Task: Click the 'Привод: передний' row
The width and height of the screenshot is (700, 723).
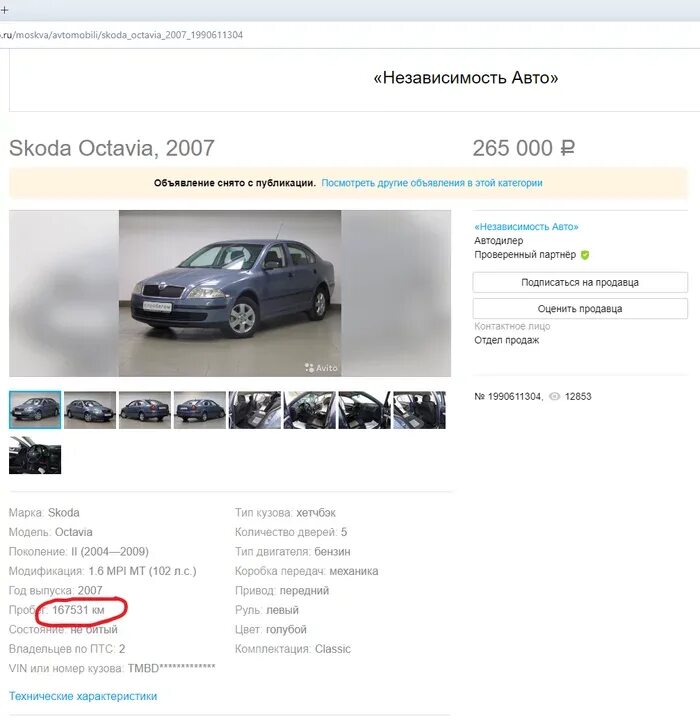Action: [282, 591]
